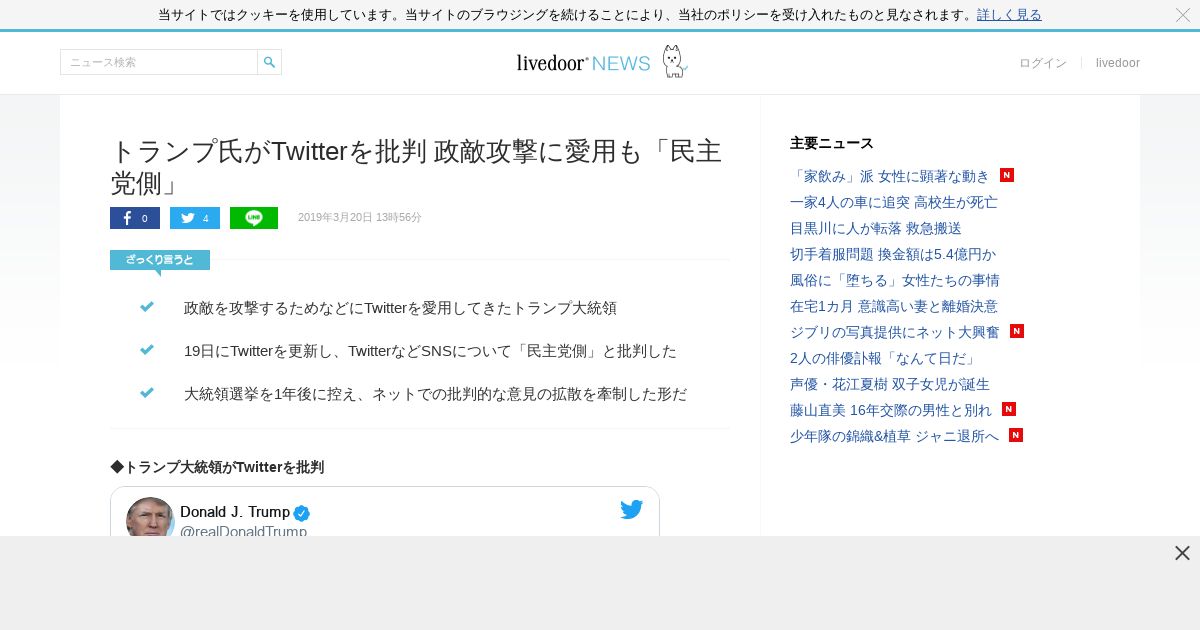Viewport: 1200px width, 630px height.
Task: Click heading ◆トランプ大統領がTwitterを批判
Action: (217, 467)
